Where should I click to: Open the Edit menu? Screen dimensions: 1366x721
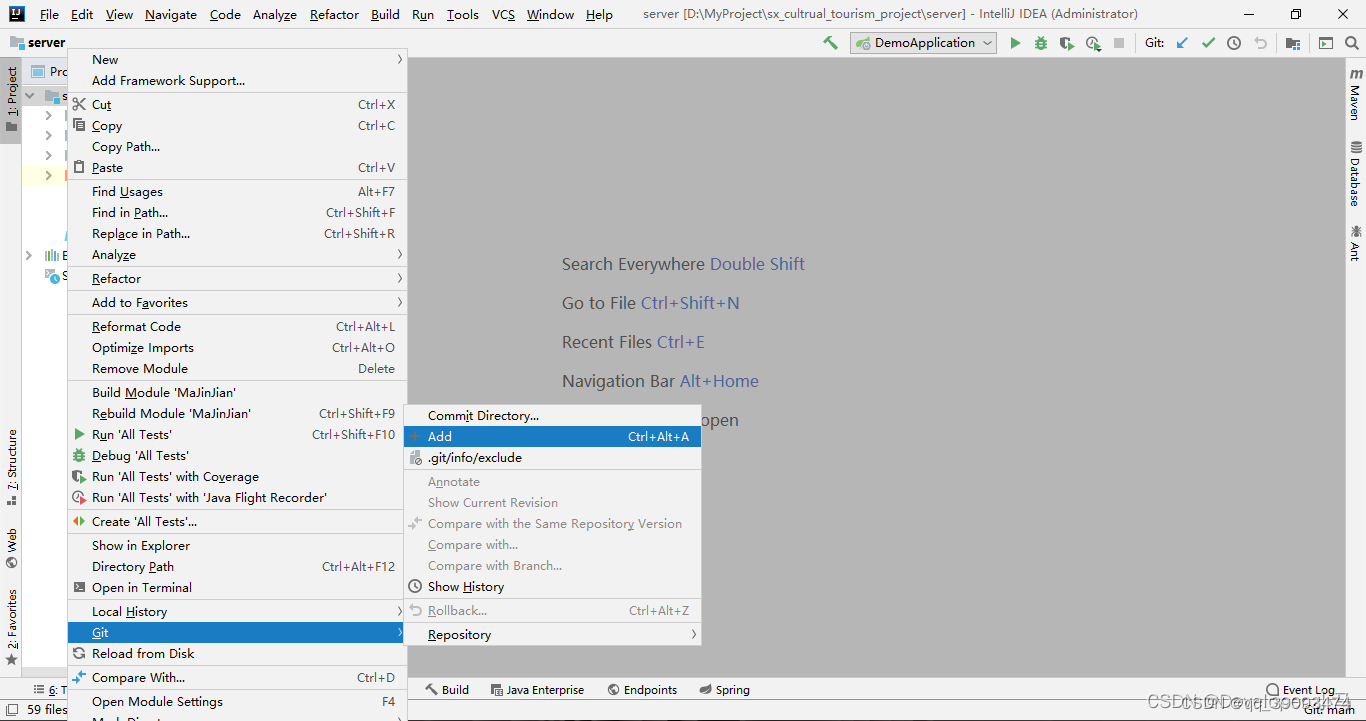click(82, 14)
